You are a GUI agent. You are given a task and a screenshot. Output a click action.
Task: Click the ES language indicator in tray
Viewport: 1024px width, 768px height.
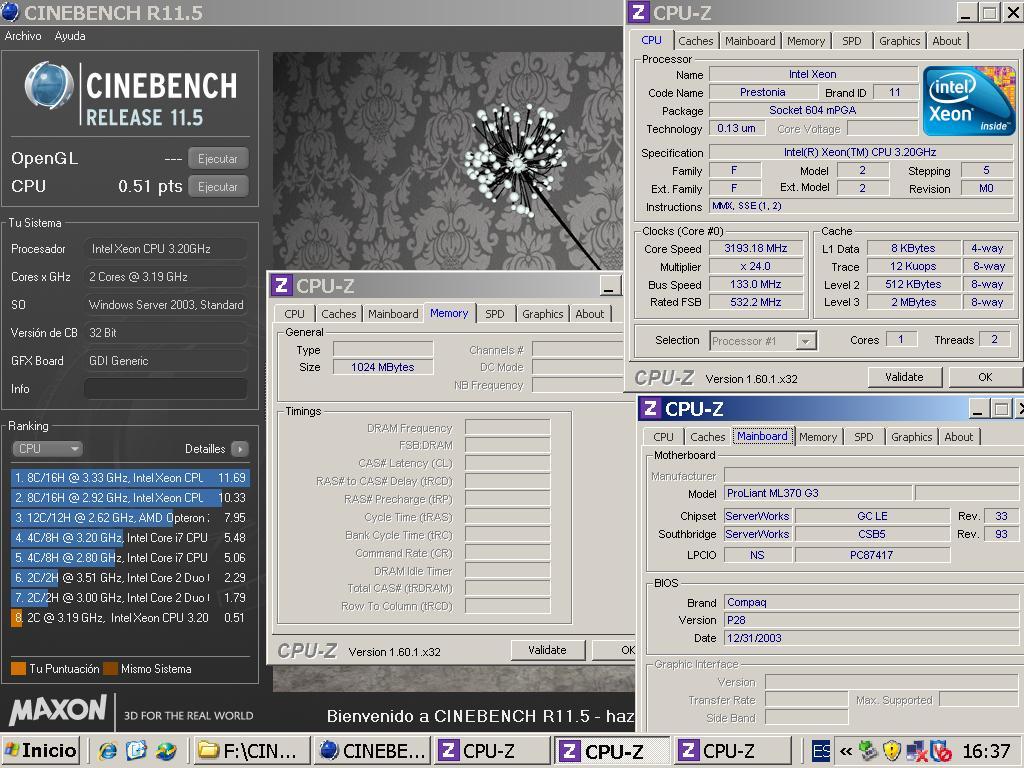pyautogui.click(x=820, y=751)
